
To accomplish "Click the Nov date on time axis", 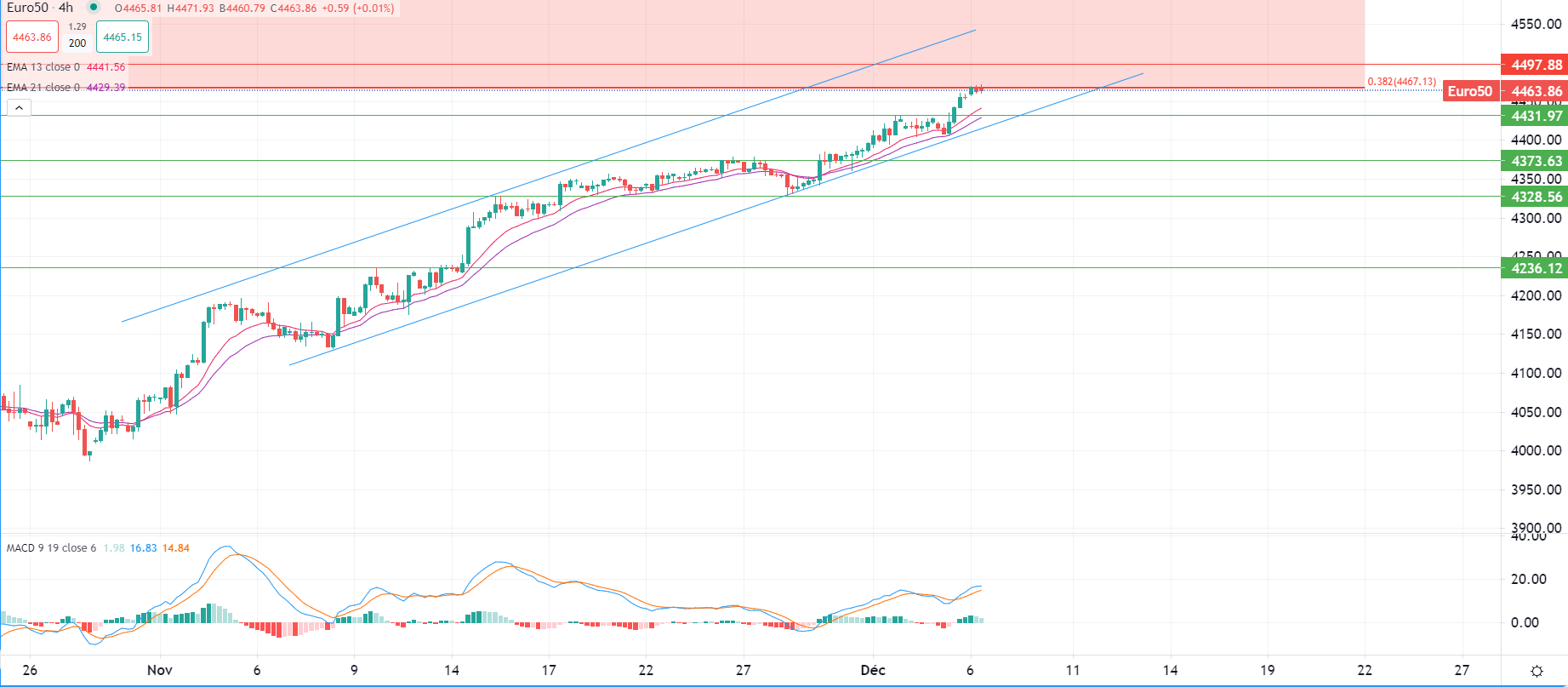I will tap(160, 670).
